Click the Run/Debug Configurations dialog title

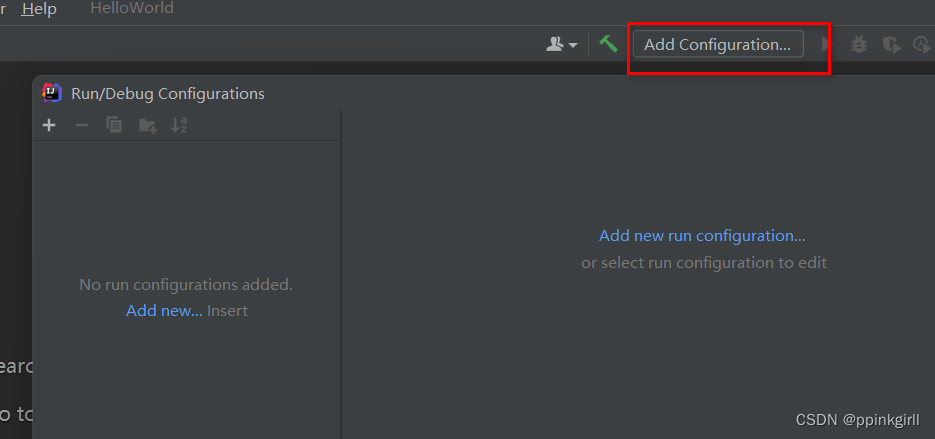point(168,94)
